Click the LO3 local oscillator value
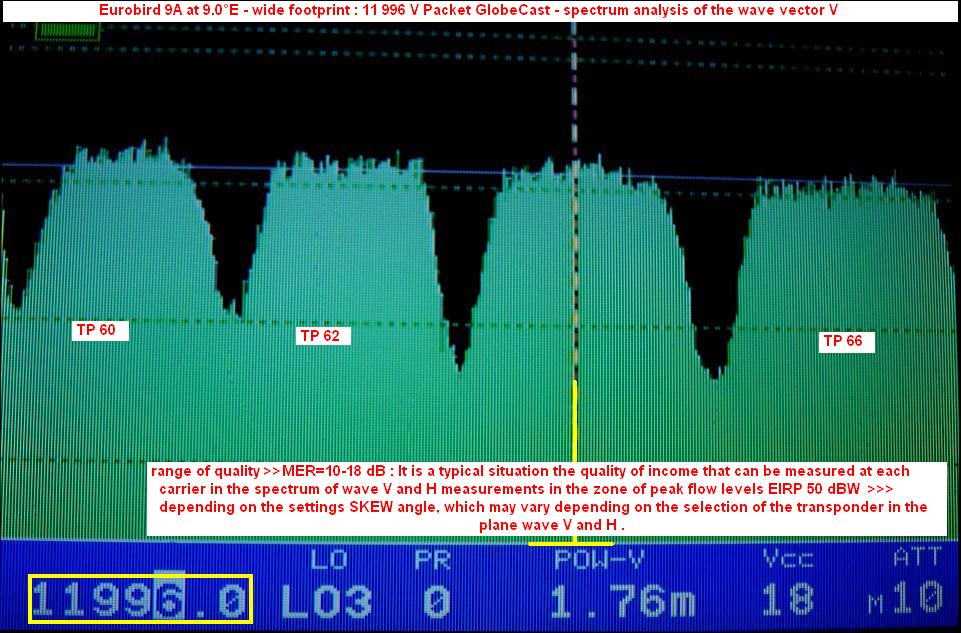This screenshot has width=961, height=633. pyautogui.click(x=326, y=601)
